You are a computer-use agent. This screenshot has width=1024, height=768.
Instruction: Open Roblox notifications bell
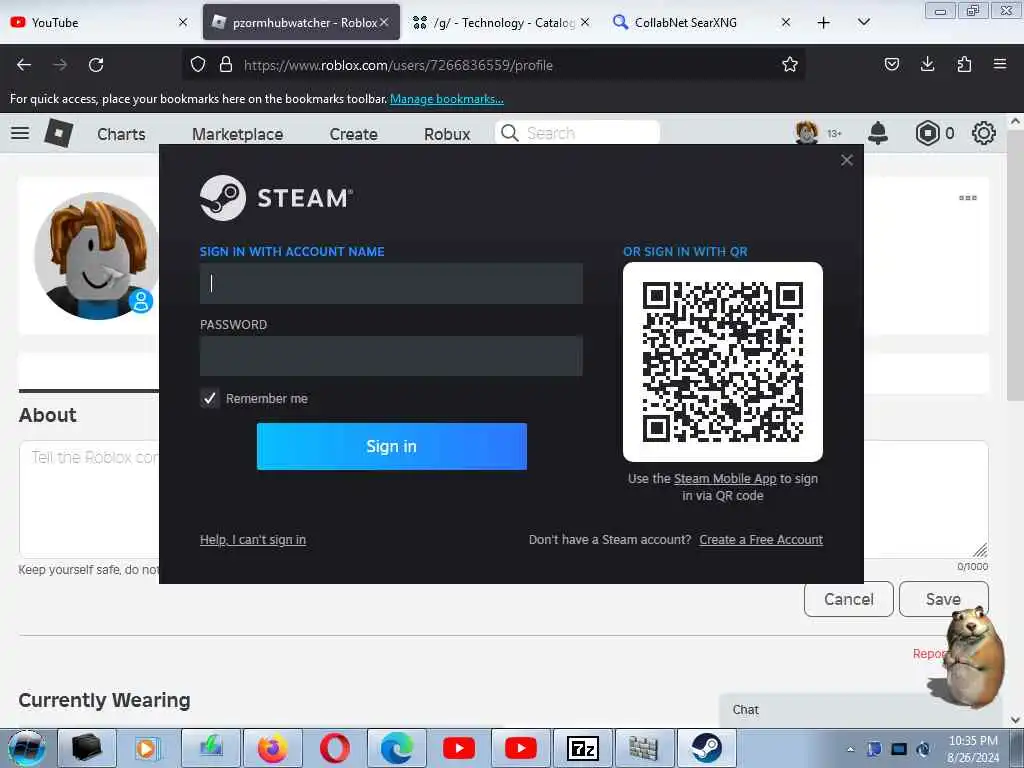pyautogui.click(x=878, y=133)
